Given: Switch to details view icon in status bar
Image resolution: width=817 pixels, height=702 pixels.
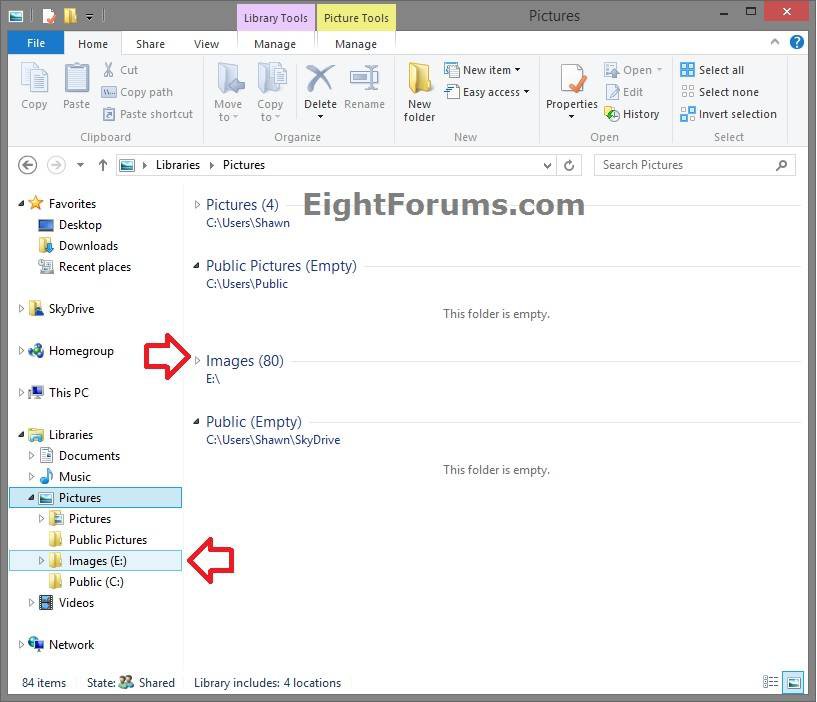Looking at the screenshot, I should pyautogui.click(x=770, y=683).
